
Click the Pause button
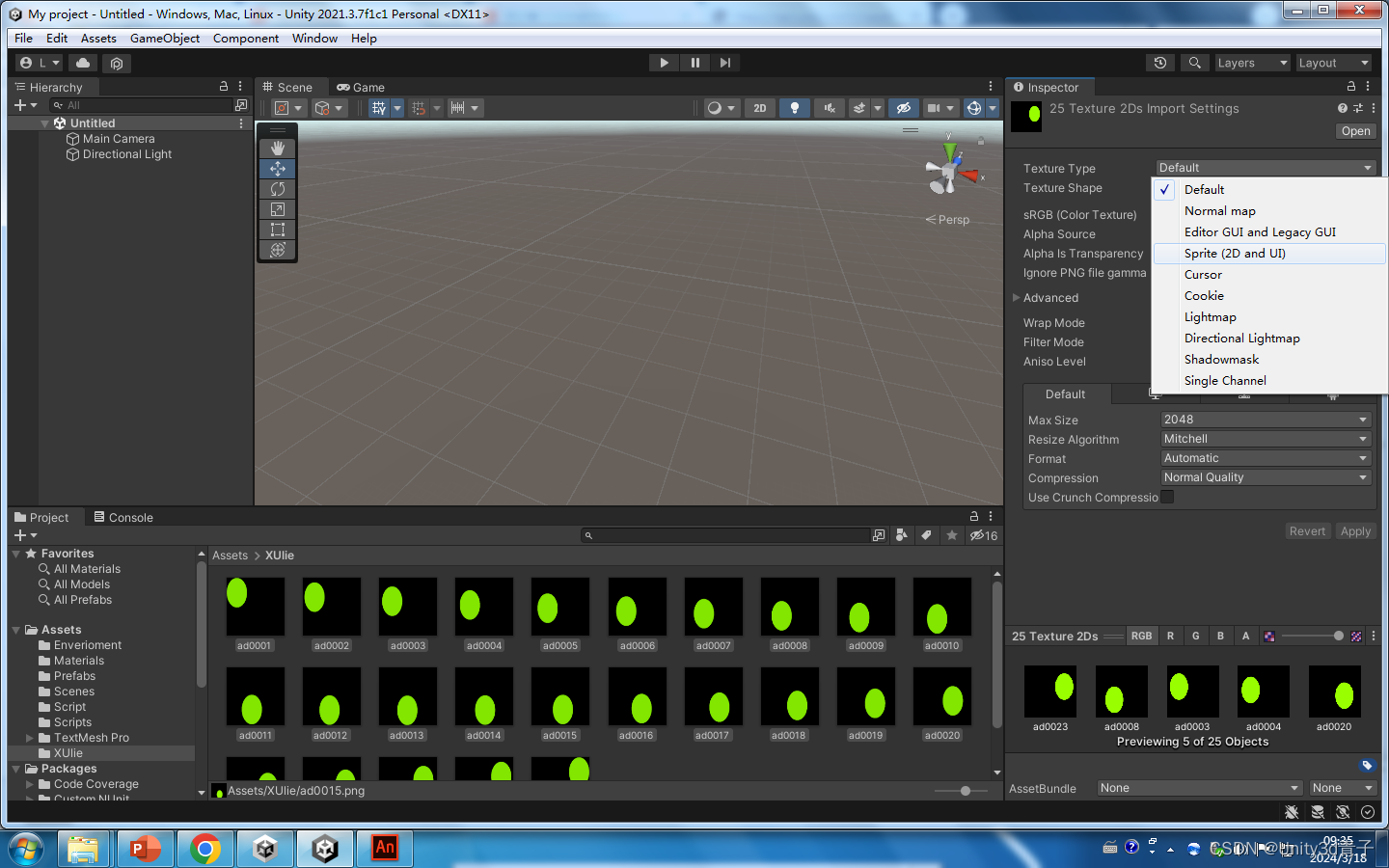tap(694, 63)
